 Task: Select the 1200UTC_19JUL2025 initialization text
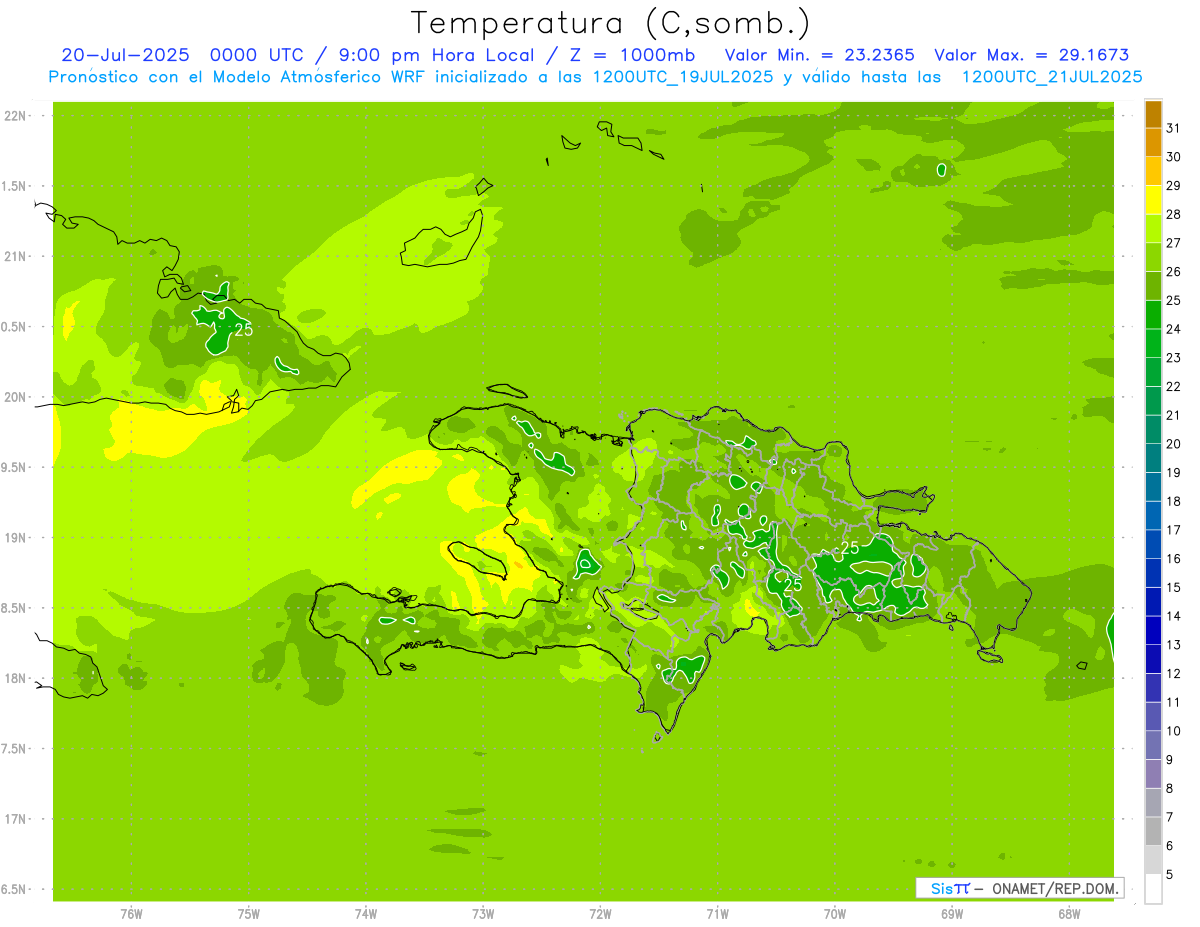tap(683, 77)
